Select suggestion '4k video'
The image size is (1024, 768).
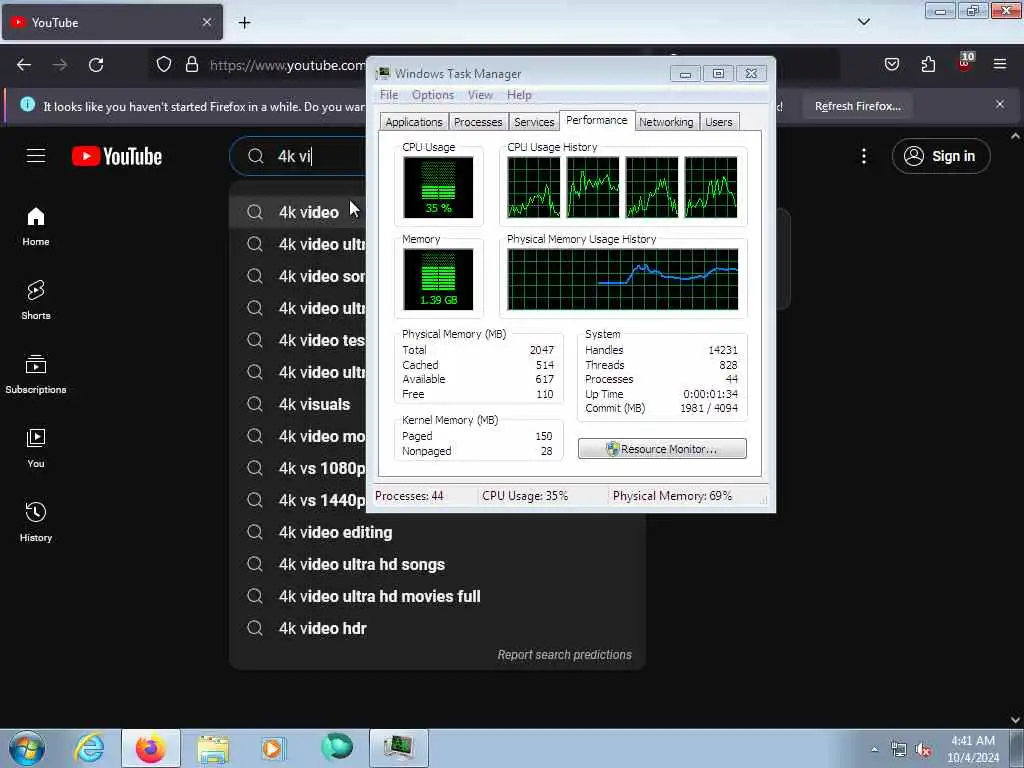coord(298,212)
